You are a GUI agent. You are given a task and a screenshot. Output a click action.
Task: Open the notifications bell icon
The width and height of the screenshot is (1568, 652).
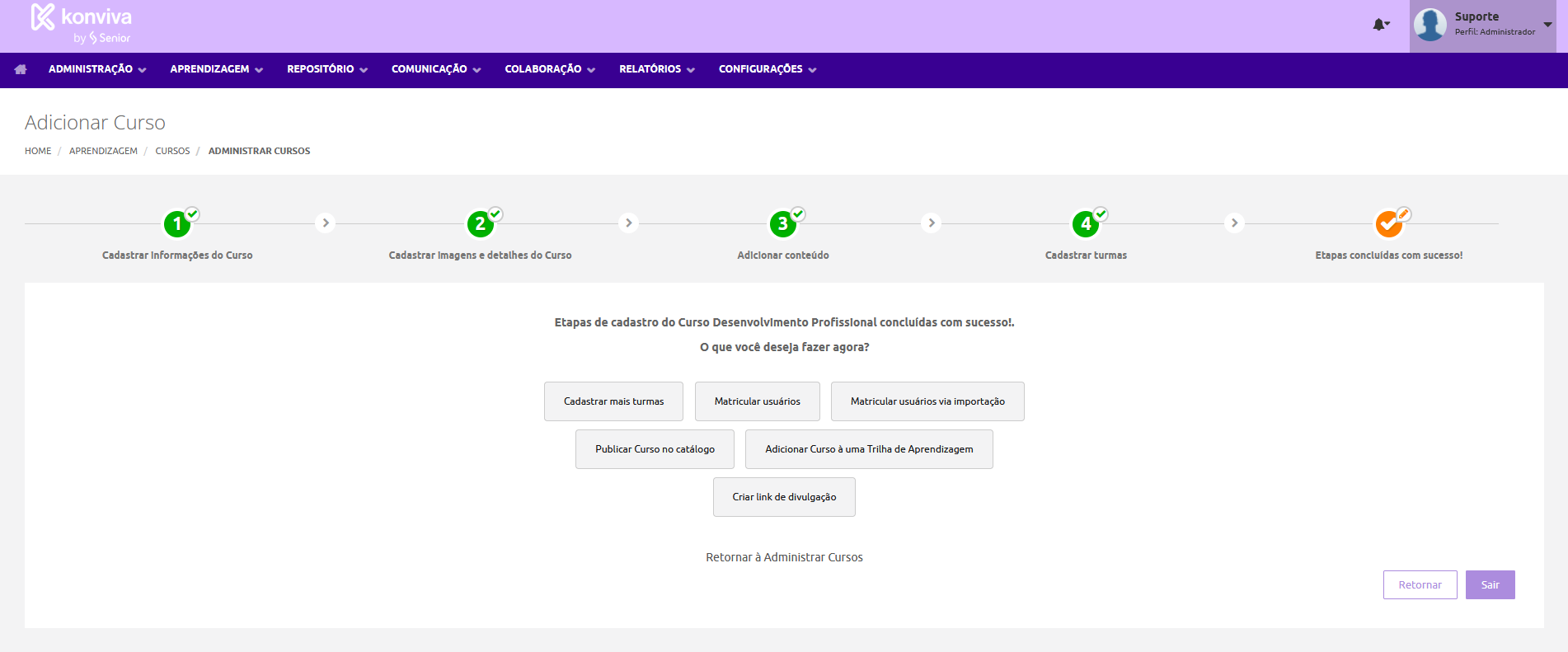(x=1379, y=25)
